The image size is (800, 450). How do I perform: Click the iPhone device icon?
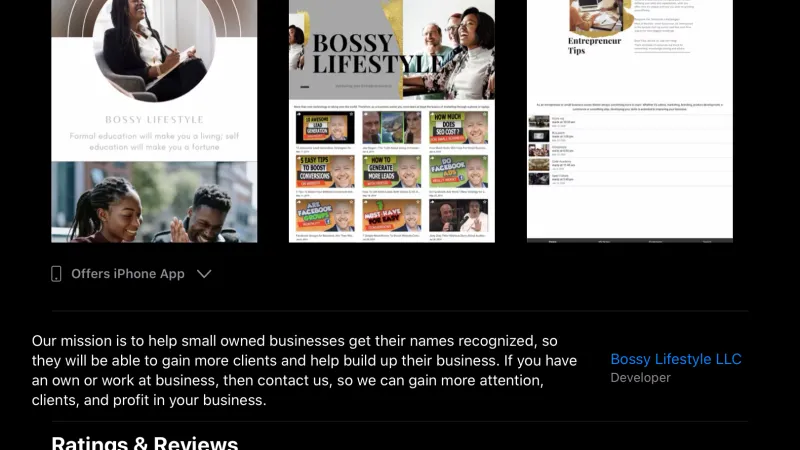pos(56,274)
